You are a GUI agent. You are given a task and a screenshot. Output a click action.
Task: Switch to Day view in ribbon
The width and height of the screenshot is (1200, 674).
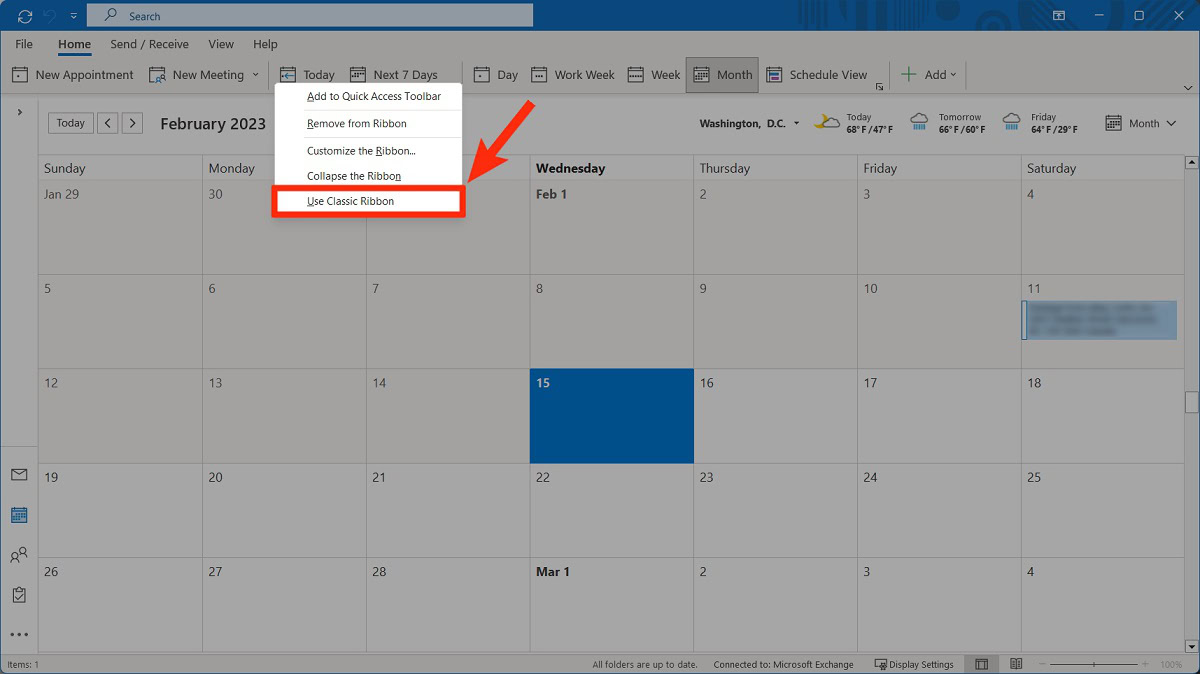pos(496,75)
